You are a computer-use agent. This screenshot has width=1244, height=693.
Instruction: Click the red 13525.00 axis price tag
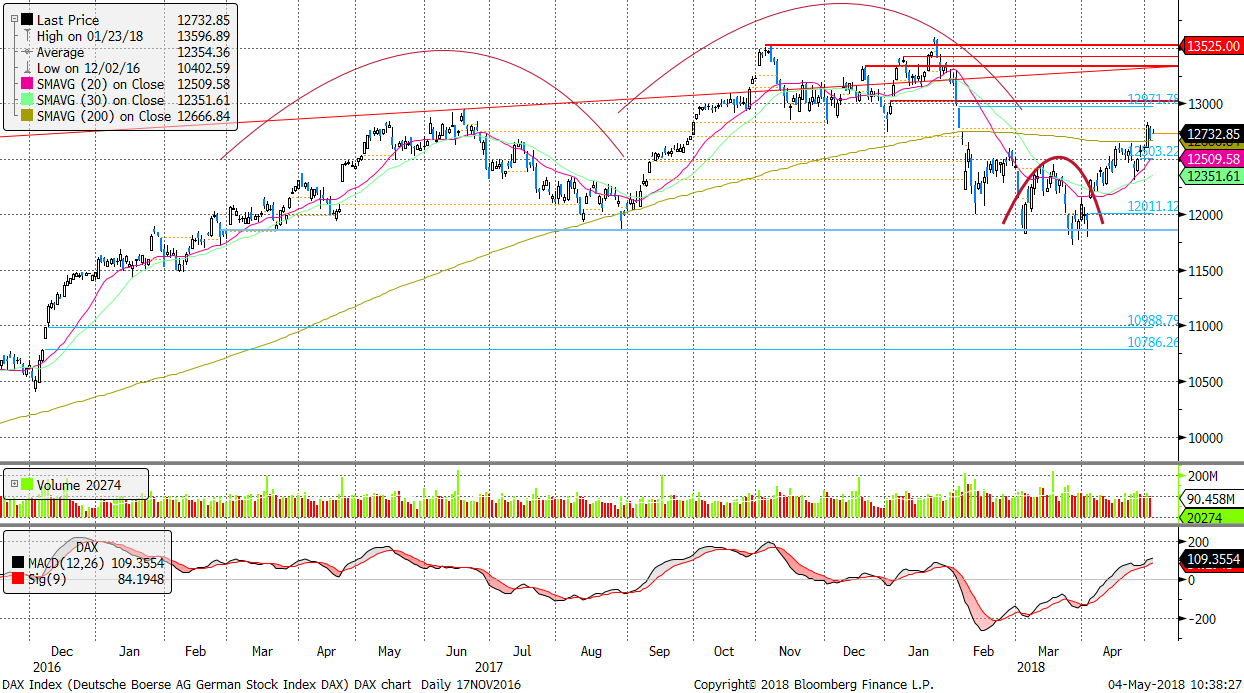point(1211,46)
